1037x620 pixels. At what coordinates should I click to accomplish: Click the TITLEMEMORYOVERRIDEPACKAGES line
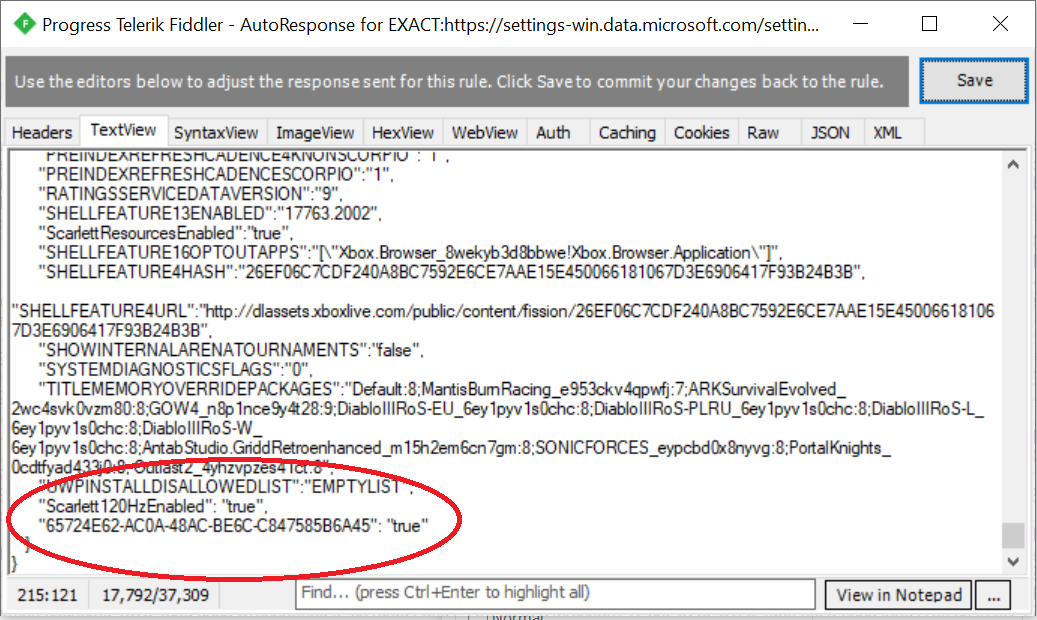497,428
